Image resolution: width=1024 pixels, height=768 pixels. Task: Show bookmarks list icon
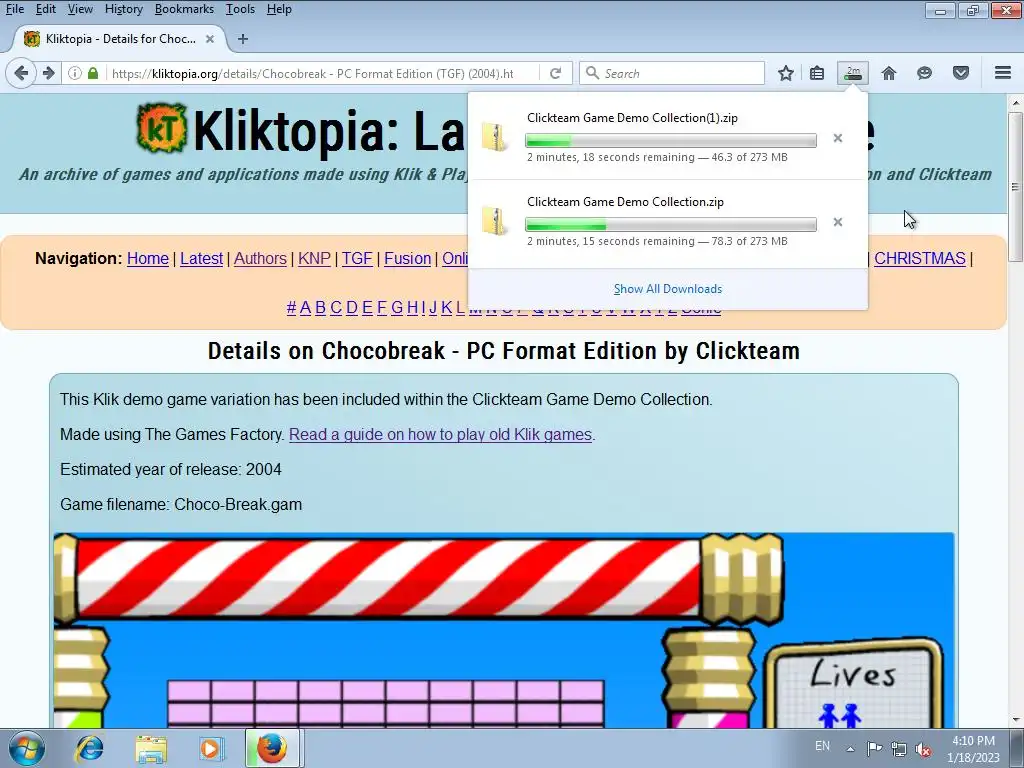click(817, 73)
